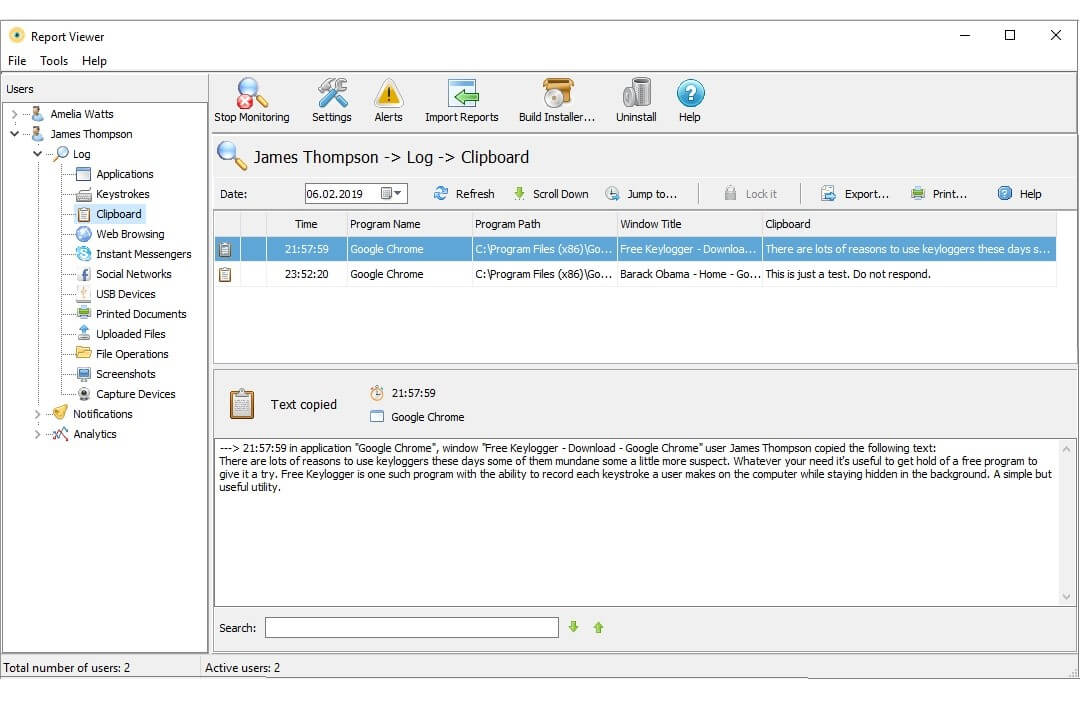1080x706 pixels.
Task: Click the Print printer icon
Action: (917, 194)
